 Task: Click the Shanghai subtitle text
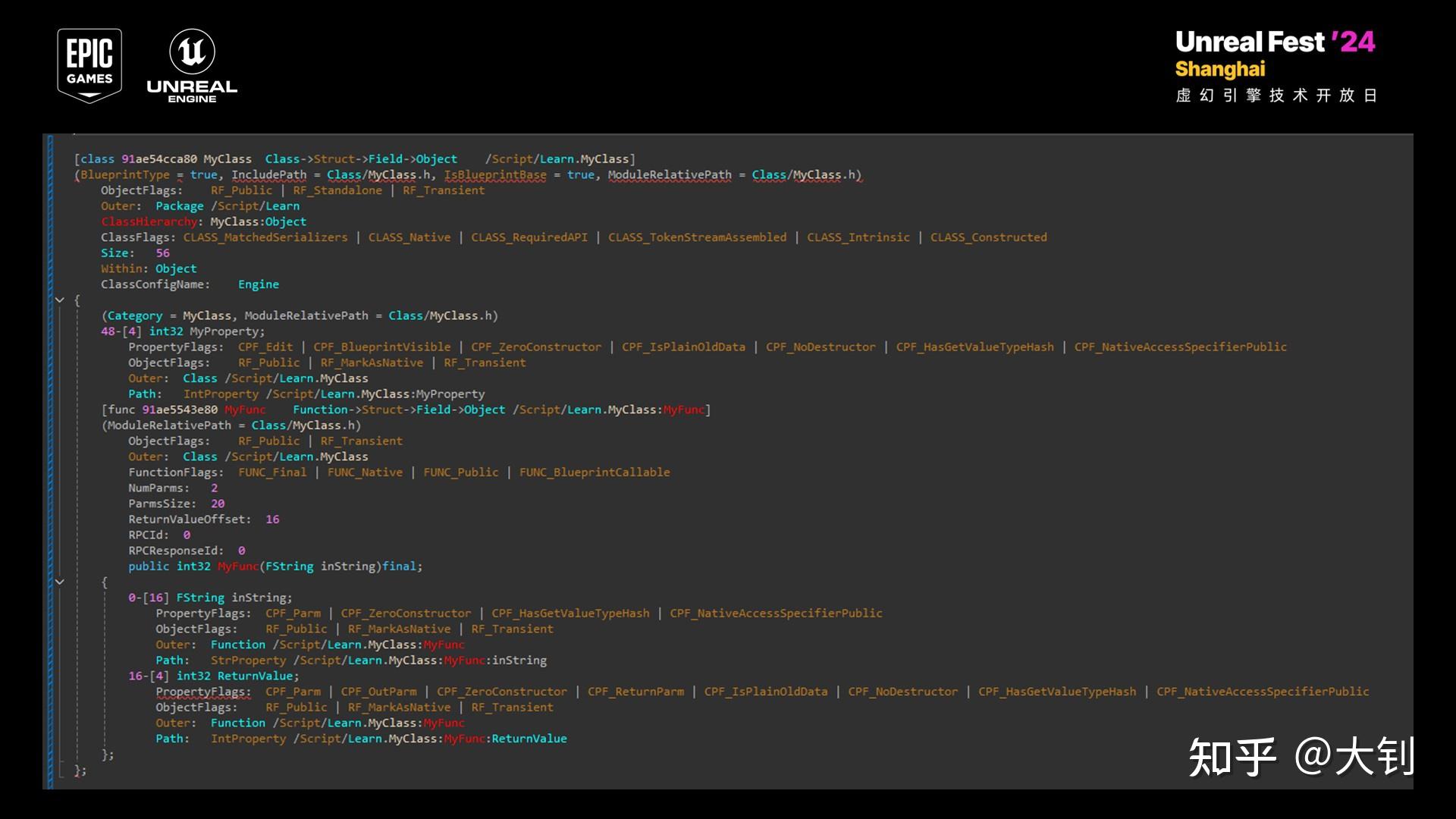[1219, 69]
